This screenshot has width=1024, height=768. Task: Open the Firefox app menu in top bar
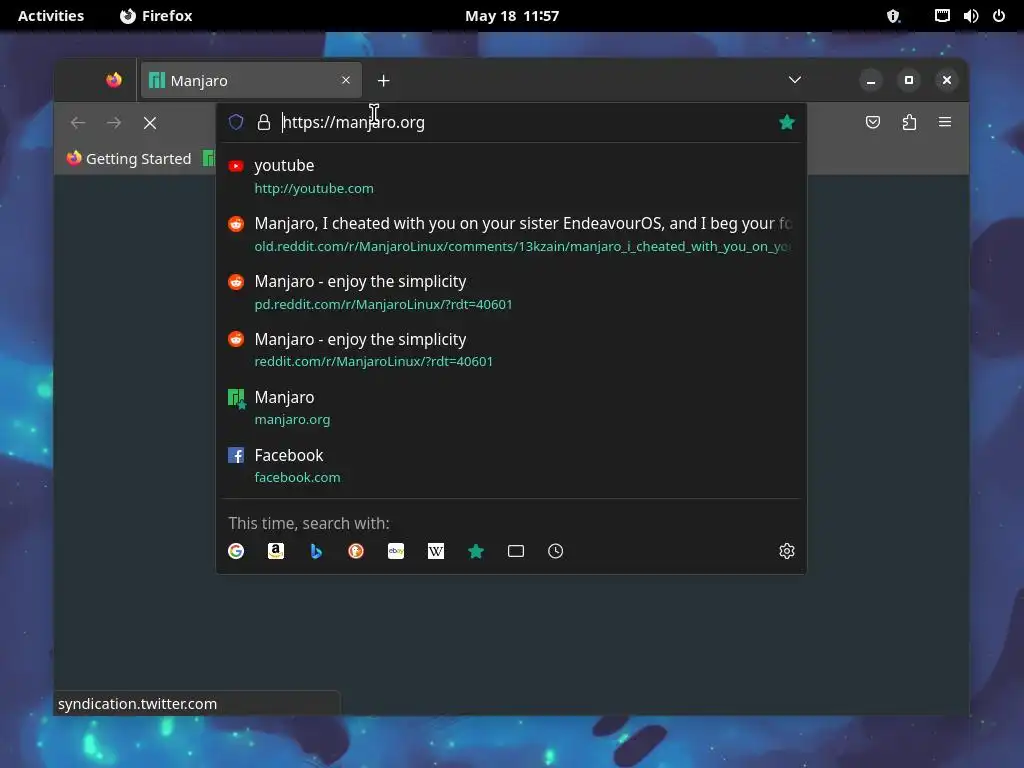click(x=156, y=16)
